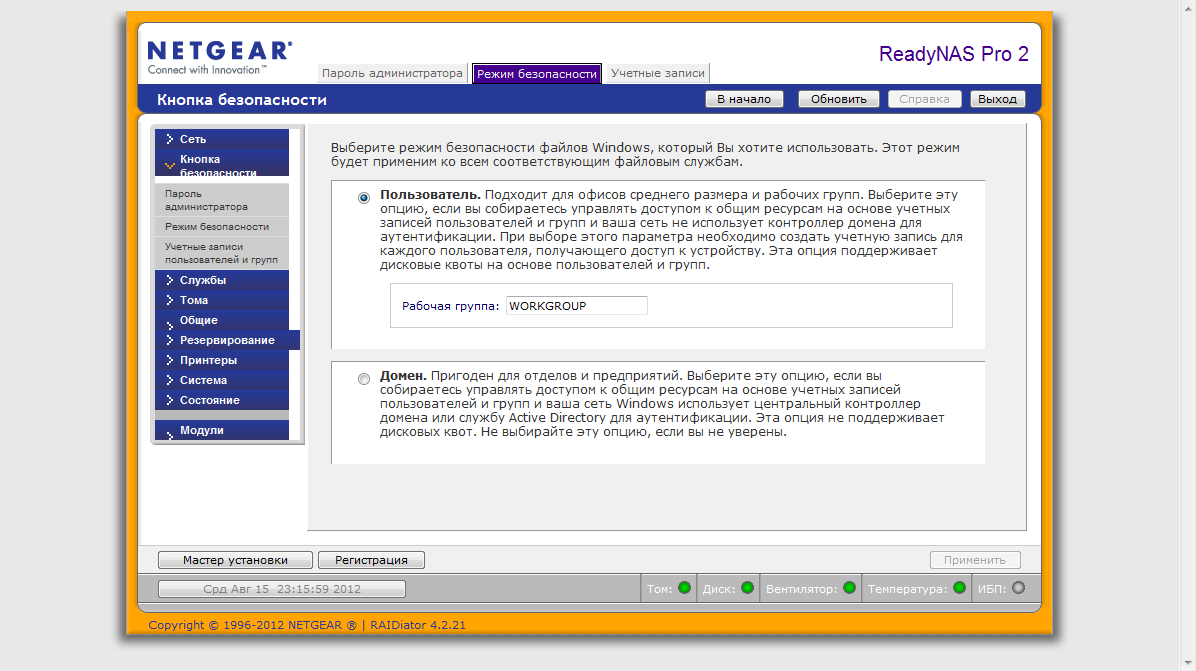Screen dimensions: 1196x671
Task: Click the 'Выход' logout button
Action: click(997, 99)
